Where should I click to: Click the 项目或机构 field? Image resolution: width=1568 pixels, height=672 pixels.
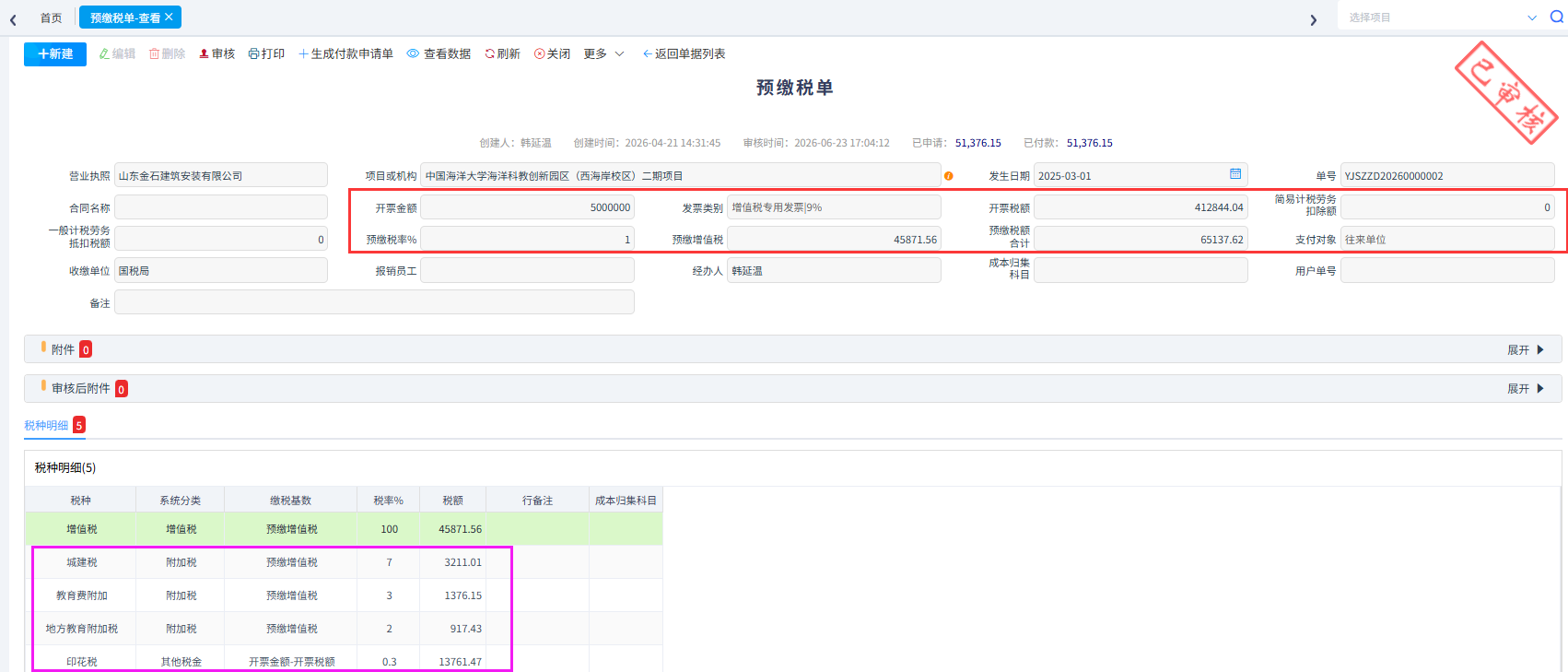click(x=681, y=175)
